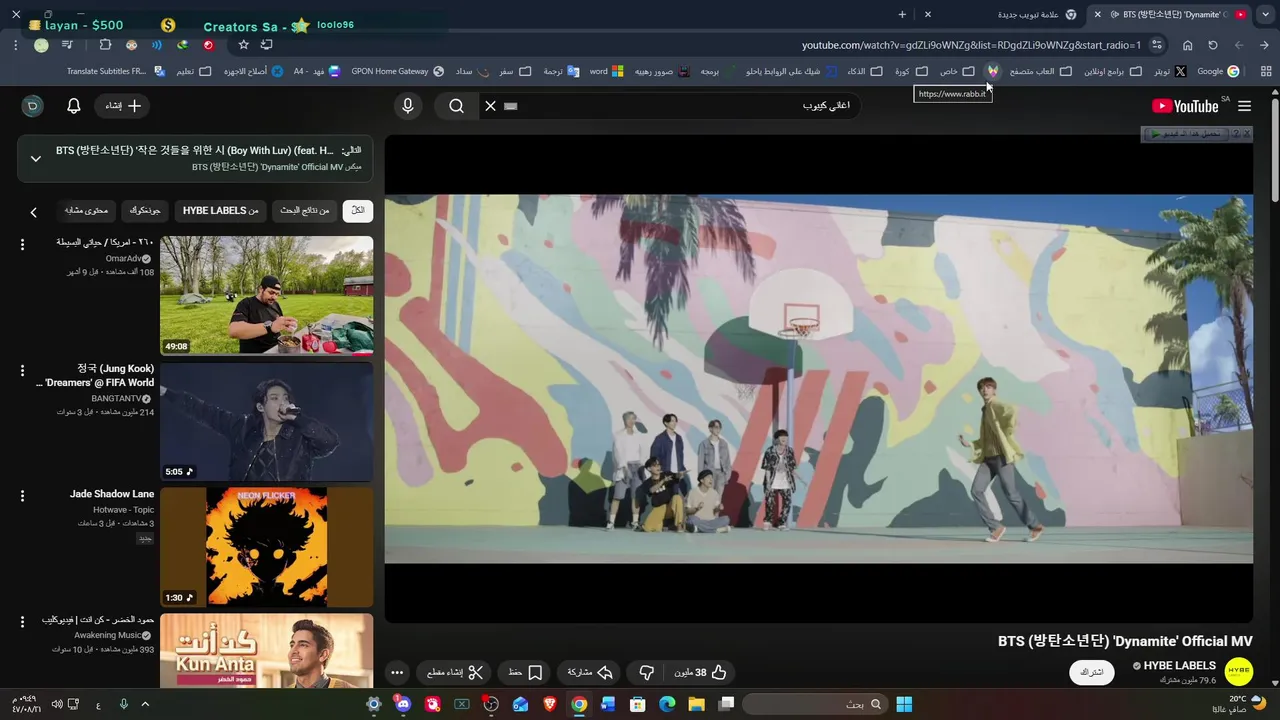Open the browser media control icon
The width and height of the screenshot is (1280, 720).
coord(67,45)
